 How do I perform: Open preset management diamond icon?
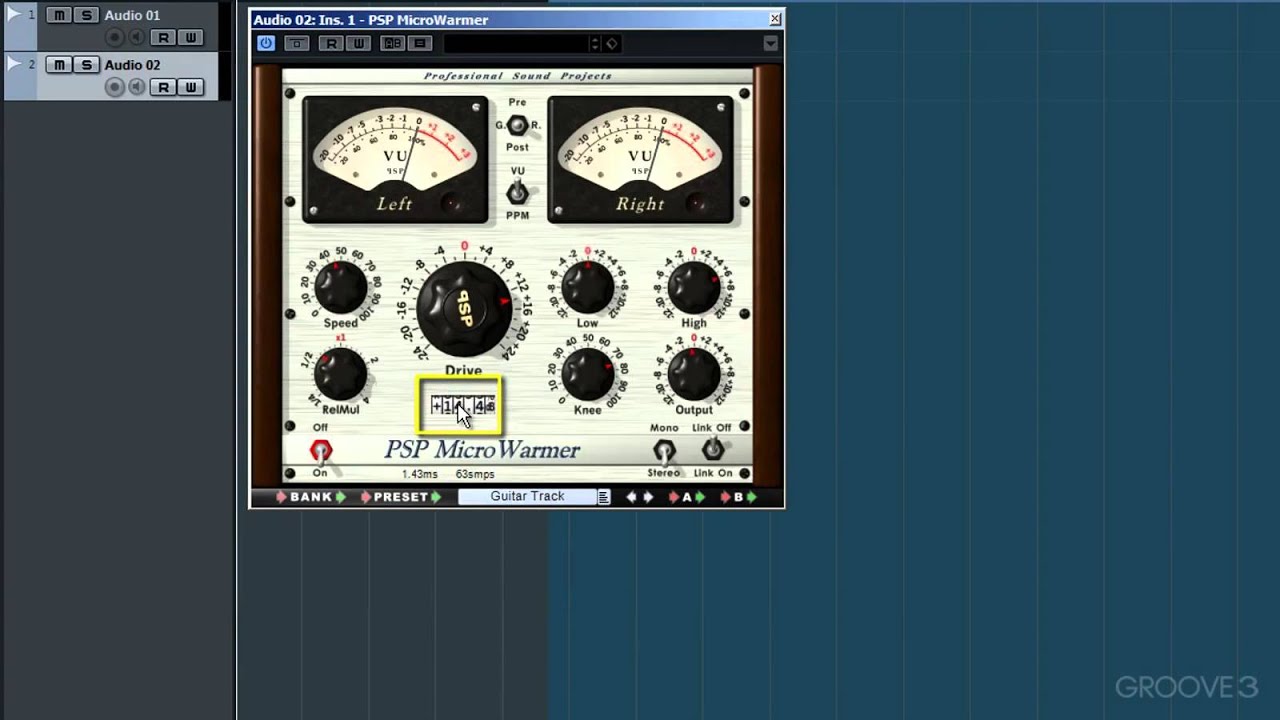[x=612, y=43]
